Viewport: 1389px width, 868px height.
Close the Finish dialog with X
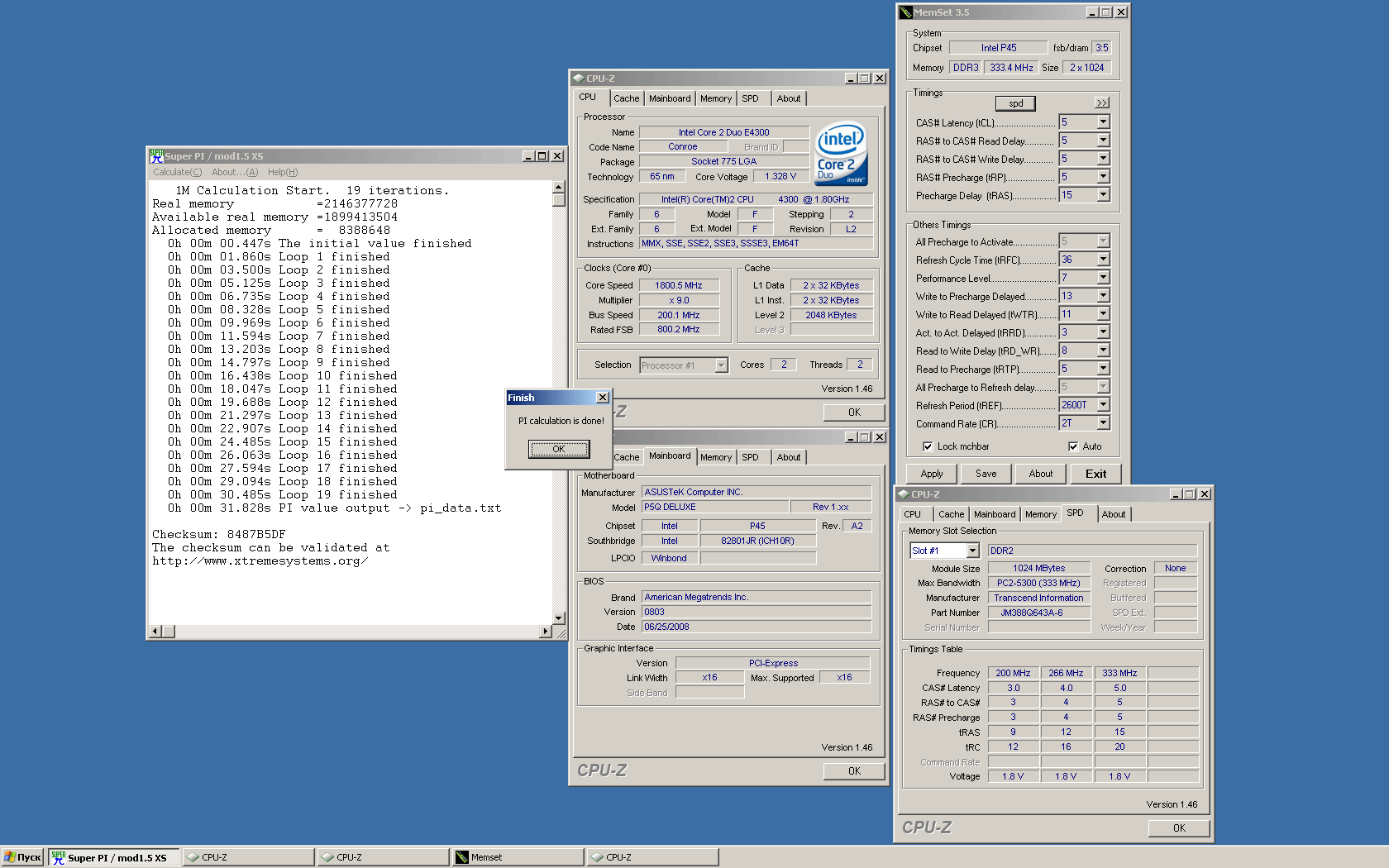click(x=603, y=398)
